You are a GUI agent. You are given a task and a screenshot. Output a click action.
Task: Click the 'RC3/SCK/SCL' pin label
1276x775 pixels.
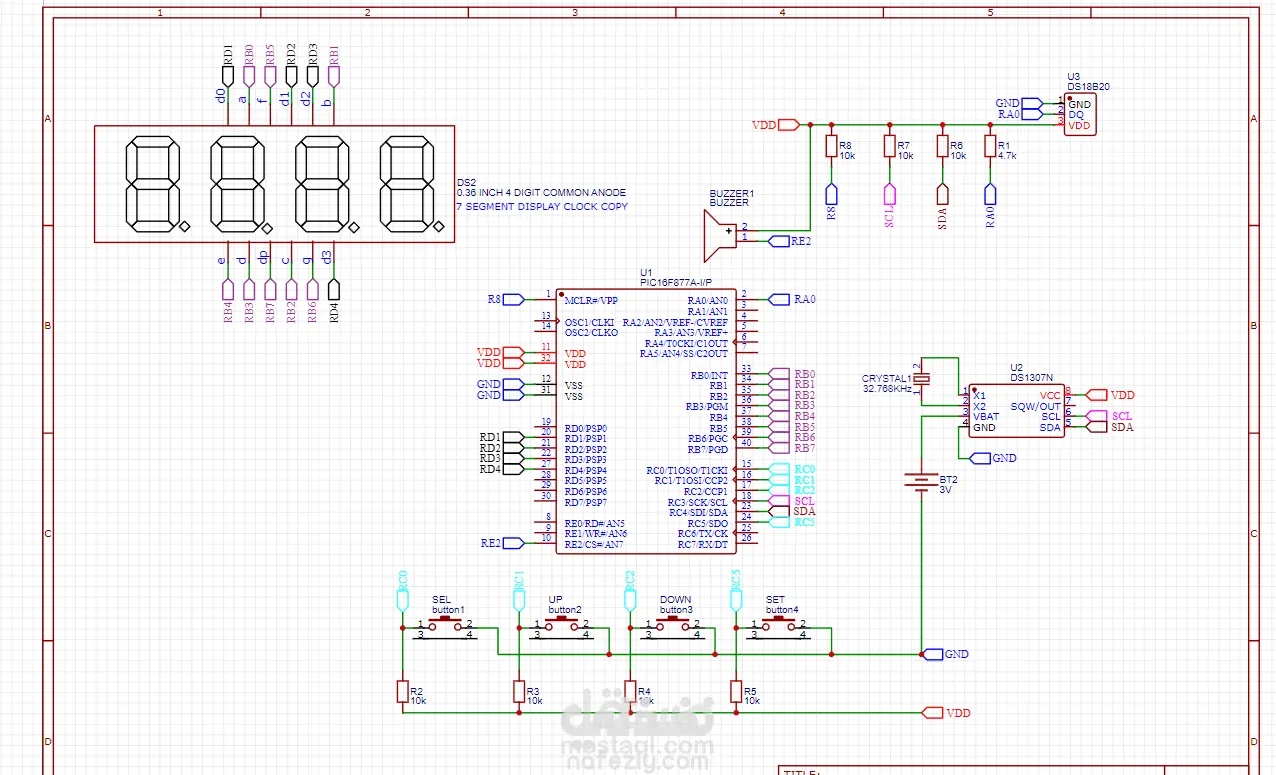[x=697, y=502]
